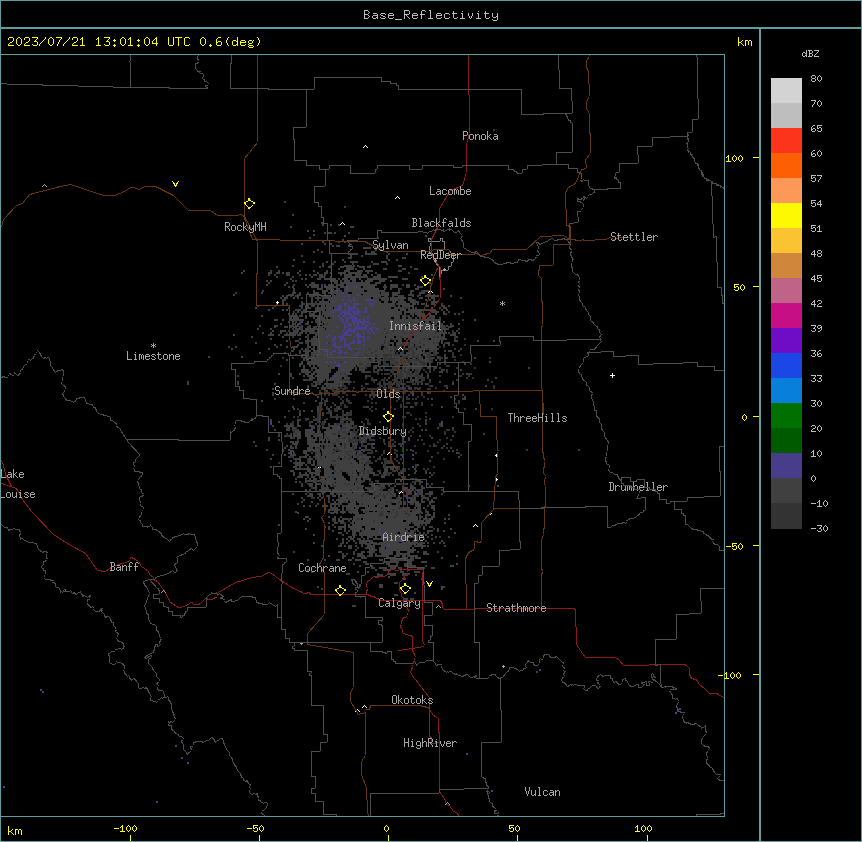Click the Cochrane city label
862x842 pixels.
tap(322, 568)
